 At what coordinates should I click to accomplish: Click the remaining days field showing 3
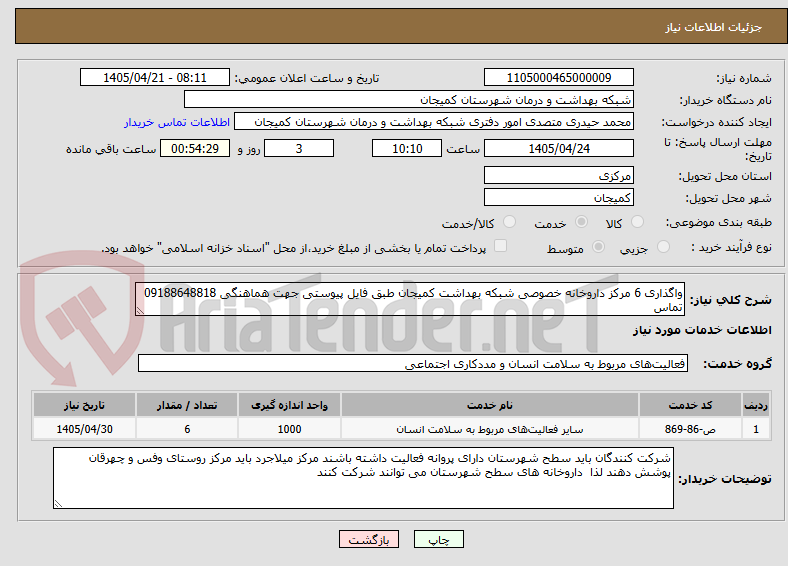click(x=299, y=148)
